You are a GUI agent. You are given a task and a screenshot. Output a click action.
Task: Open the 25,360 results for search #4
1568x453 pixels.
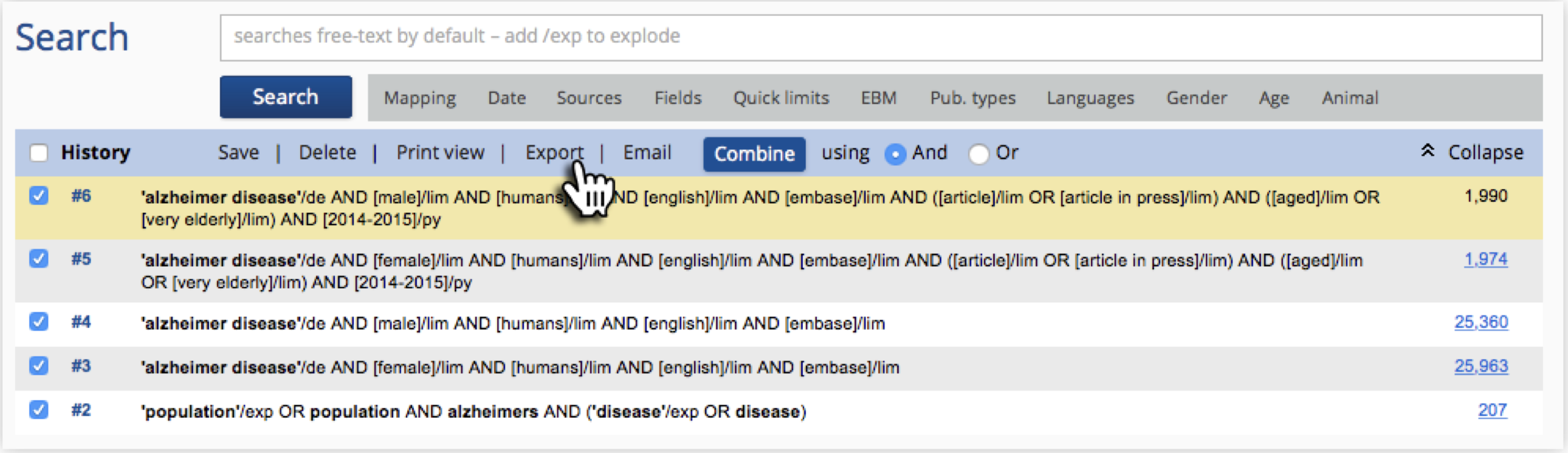tap(1481, 322)
